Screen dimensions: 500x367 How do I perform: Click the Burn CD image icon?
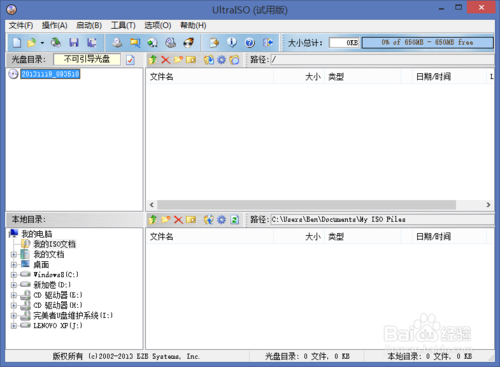coord(189,42)
